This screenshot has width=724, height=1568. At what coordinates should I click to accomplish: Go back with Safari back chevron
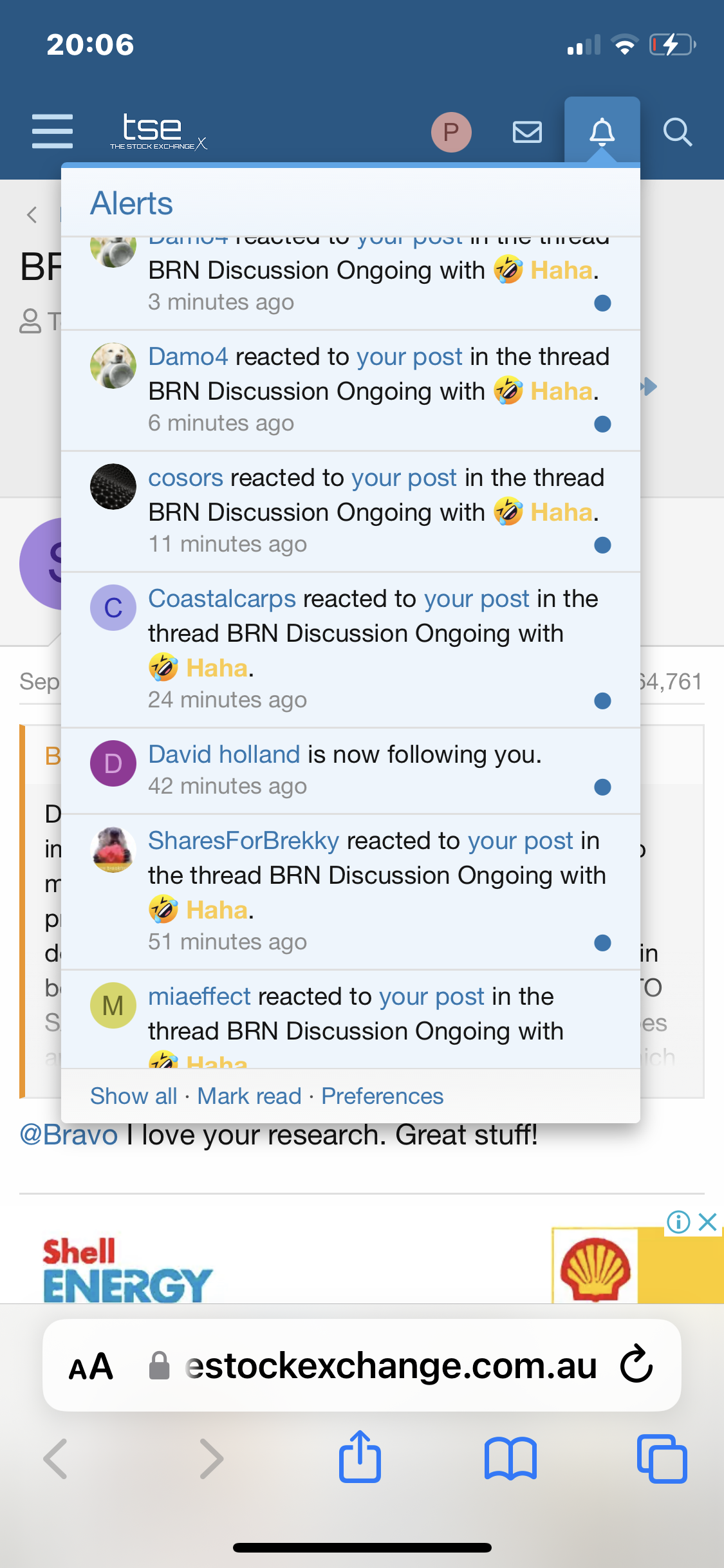[x=56, y=1459]
